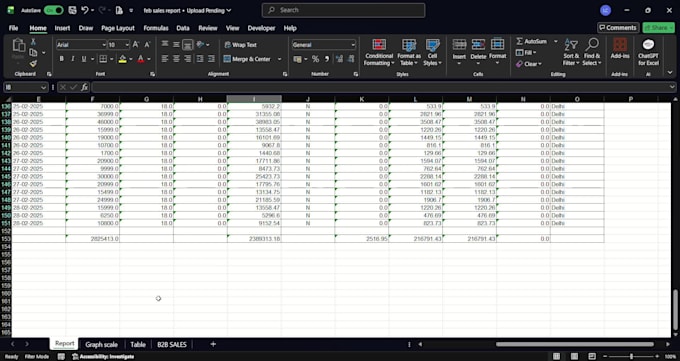Screen dimensions: 680x361
Task: Click the zoom slider in status bar
Action: tap(631, 357)
